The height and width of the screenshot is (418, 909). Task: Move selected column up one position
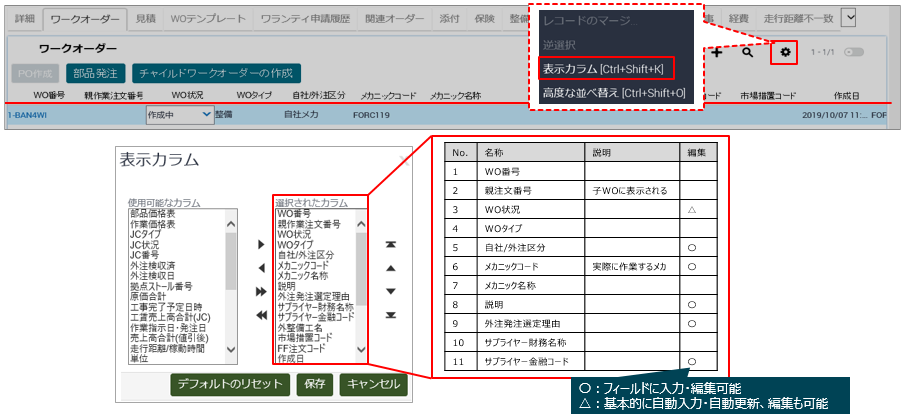click(391, 268)
